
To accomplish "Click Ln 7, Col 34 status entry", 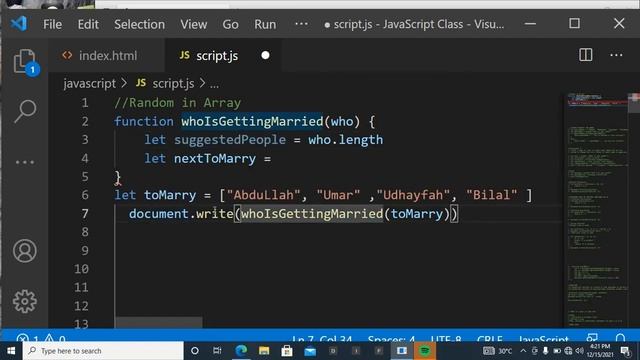I will pyautogui.click(x=322, y=338).
